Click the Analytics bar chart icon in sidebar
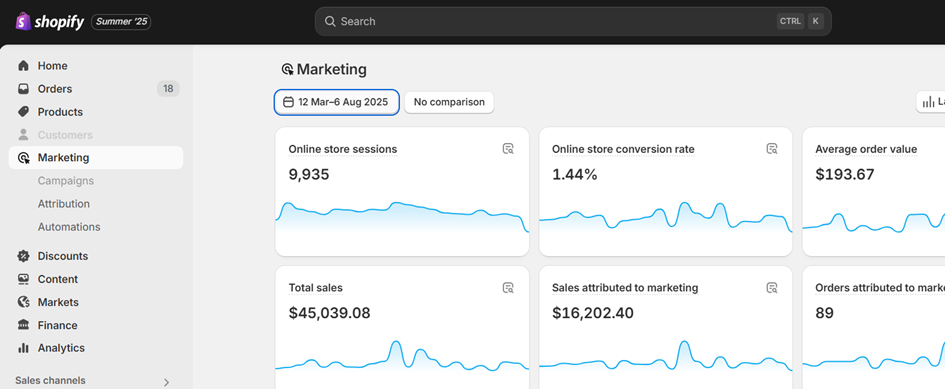 click(x=24, y=348)
